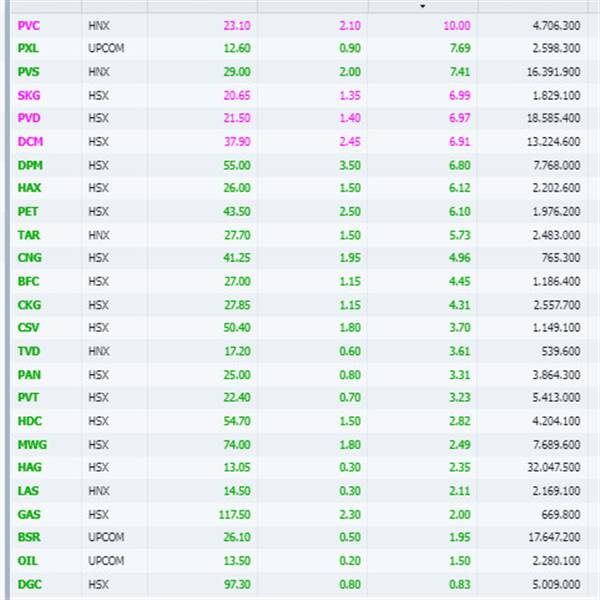This screenshot has height=600, width=600.
Task: Open PVD ticker details
Action: [29, 118]
